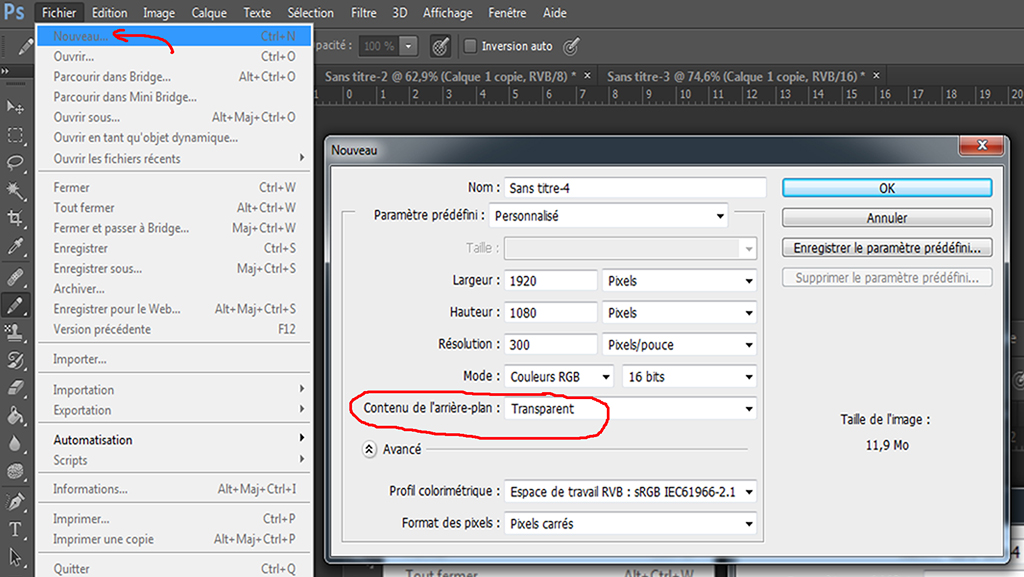The height and width of the screenshot is (577, 1024).
Task: Select the Blur droplet tool
Action: (14, 444)
